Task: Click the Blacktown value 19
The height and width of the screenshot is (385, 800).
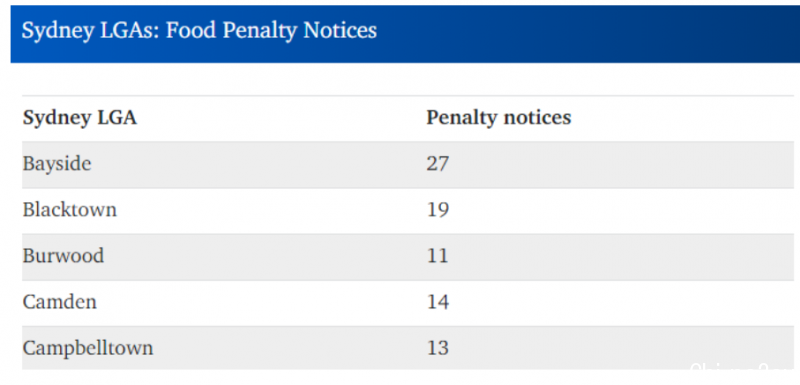Action: point(438,210)
